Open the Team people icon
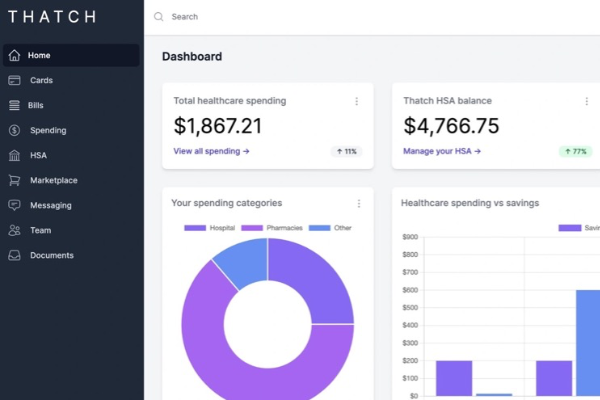 pyautogui.click(x=14, y=230)
